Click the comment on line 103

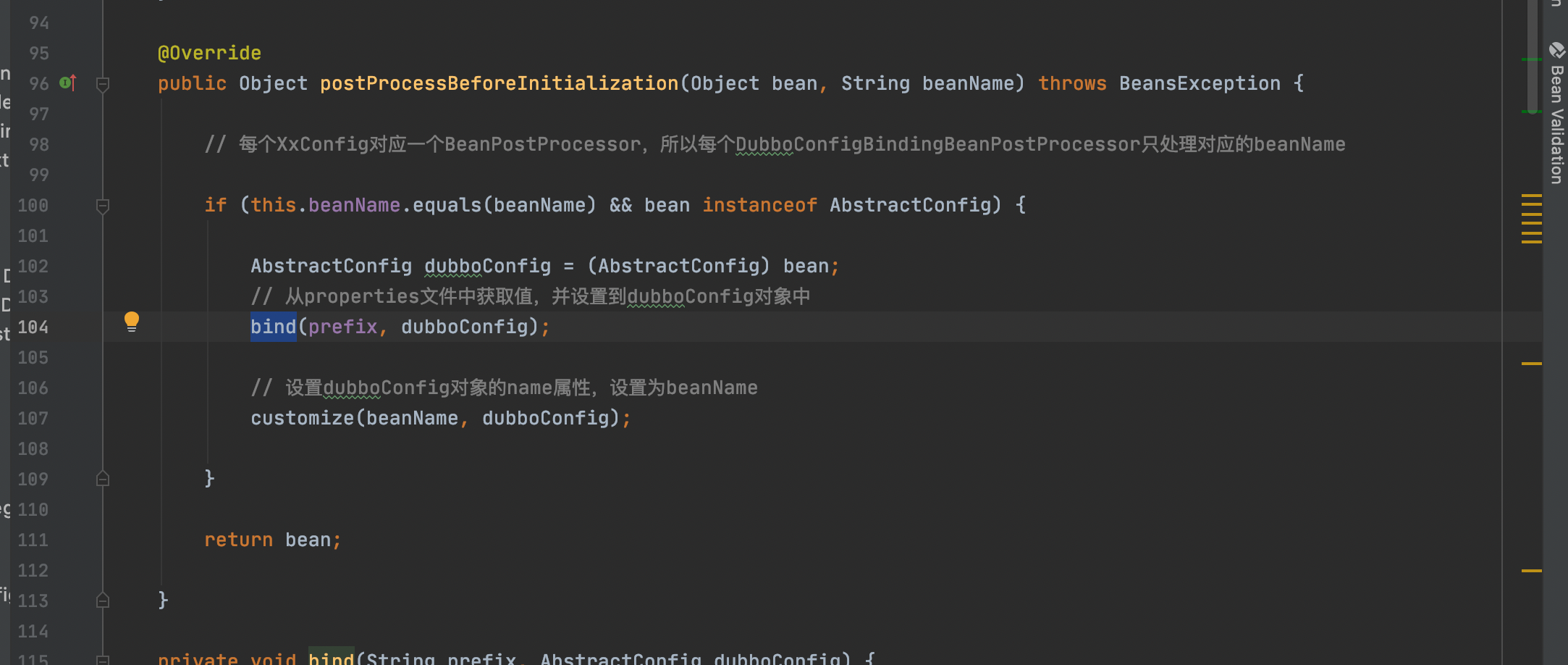[x=531, y=296]
